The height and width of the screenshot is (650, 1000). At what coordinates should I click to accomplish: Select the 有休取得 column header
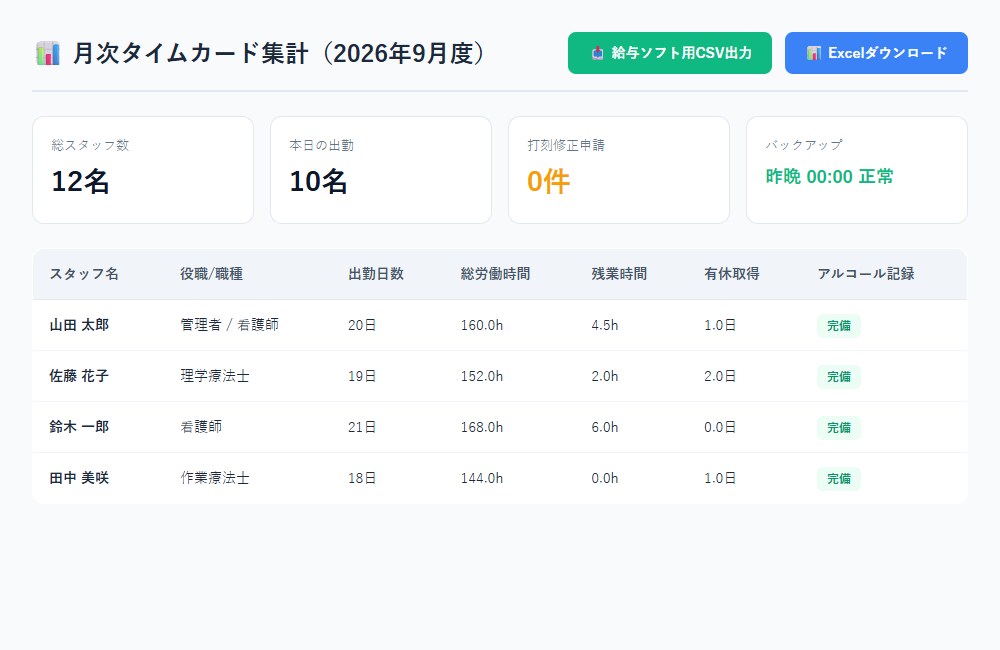[732, 274]
